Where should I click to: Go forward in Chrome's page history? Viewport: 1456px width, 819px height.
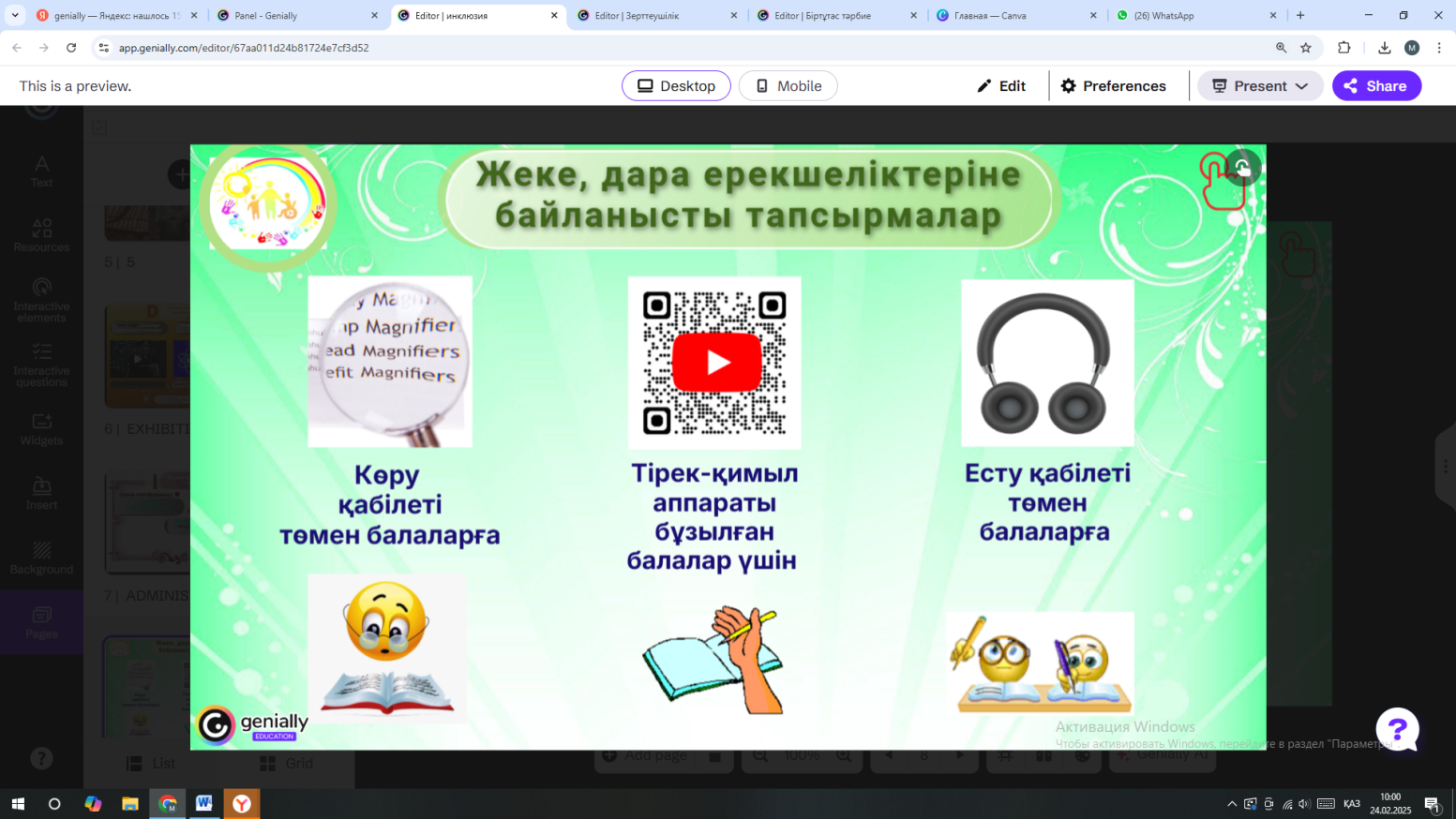point(44,48)
